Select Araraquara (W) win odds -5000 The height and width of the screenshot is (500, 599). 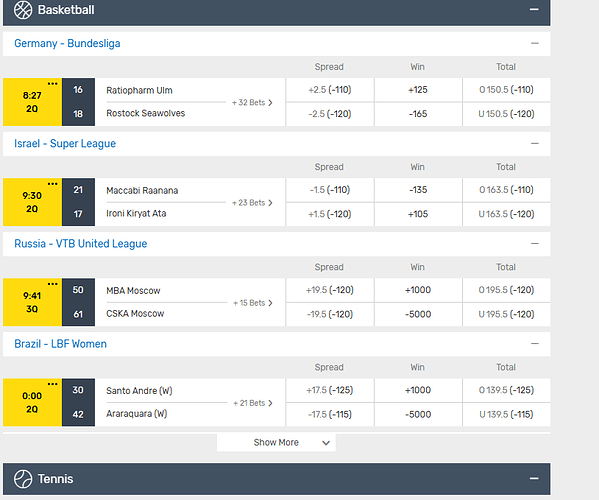[418, 414]
